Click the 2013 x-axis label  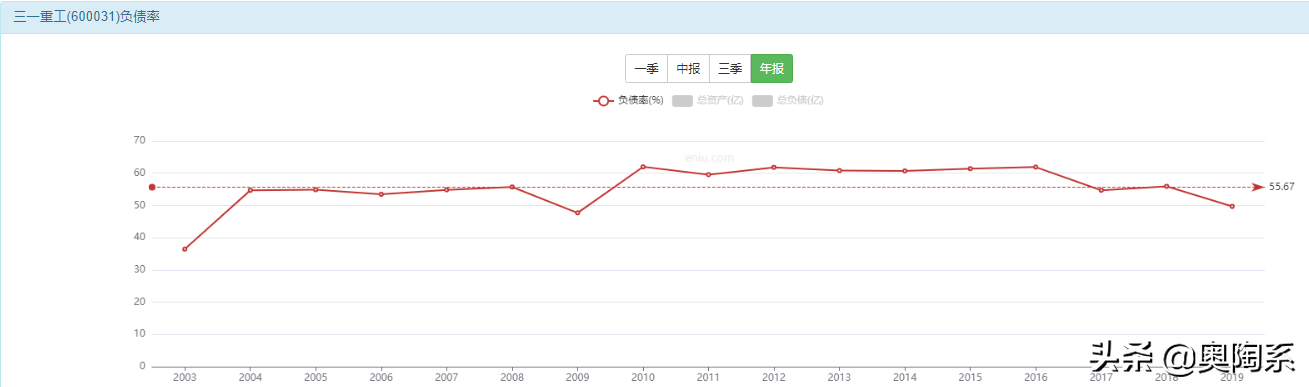[x=839, y=377]
